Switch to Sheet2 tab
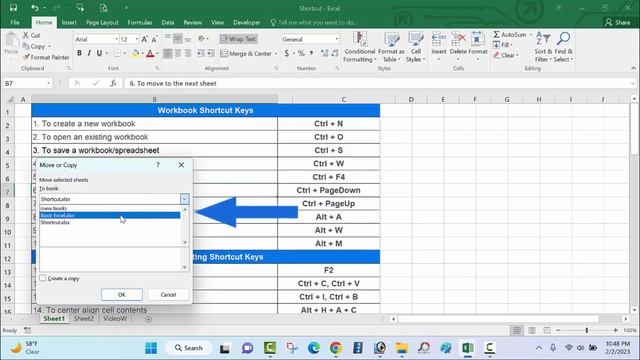 tap(84, 319)
